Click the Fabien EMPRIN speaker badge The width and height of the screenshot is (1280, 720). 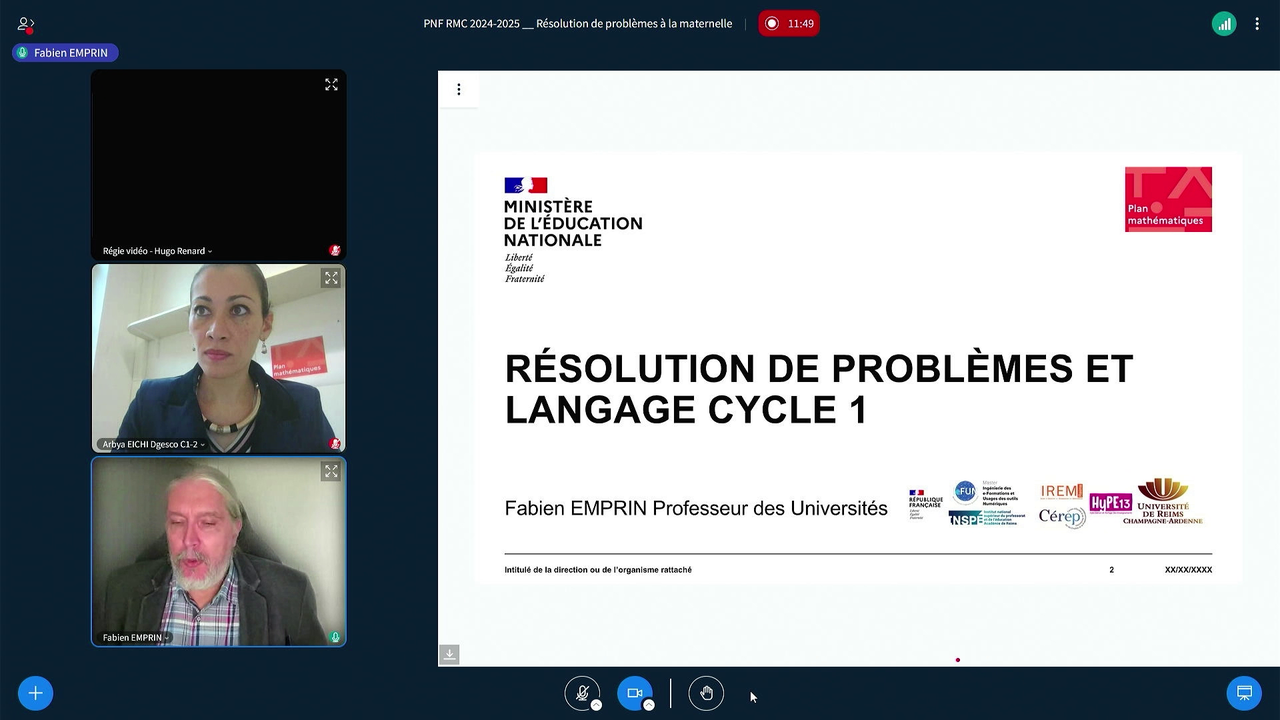64,52
